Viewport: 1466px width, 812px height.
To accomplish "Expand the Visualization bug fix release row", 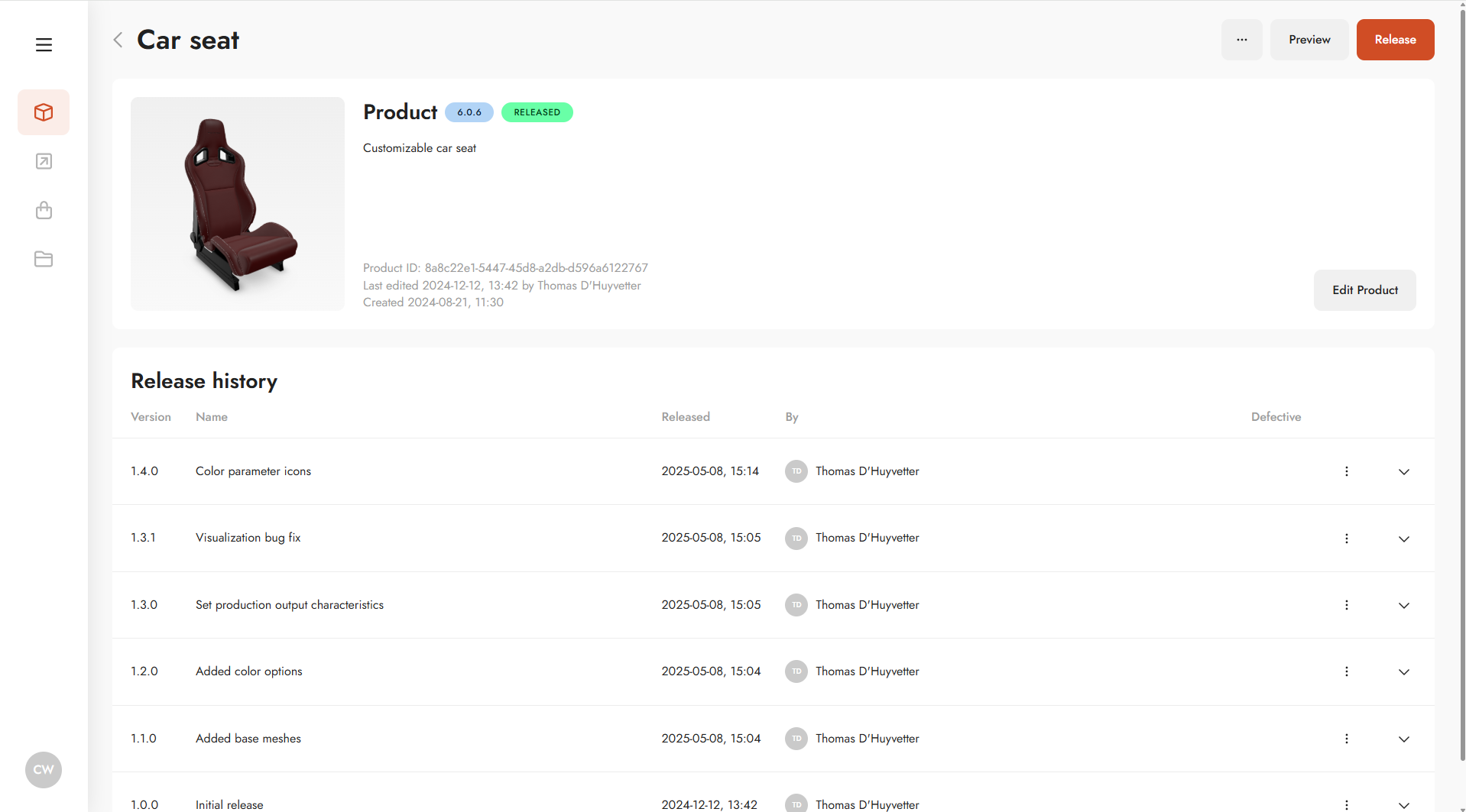I will 1403,539.
